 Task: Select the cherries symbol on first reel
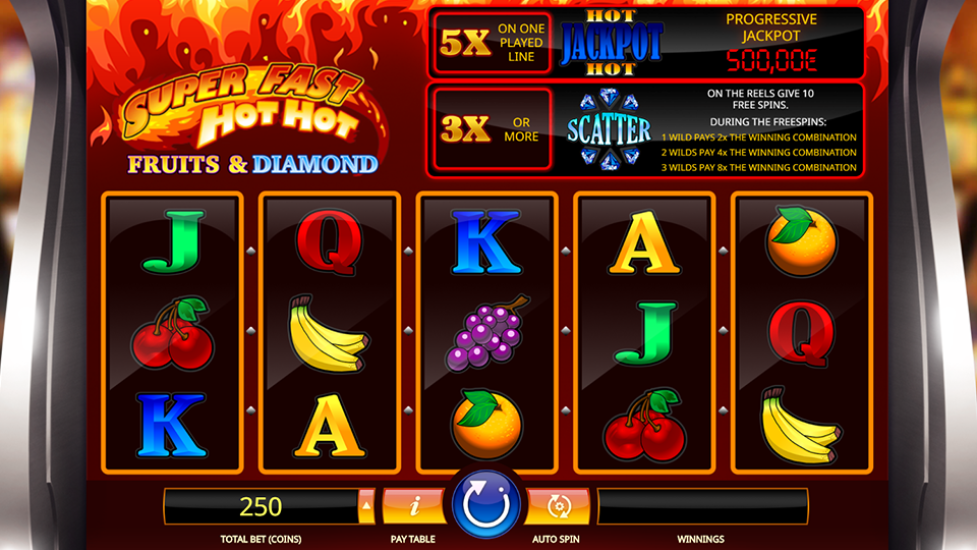click(x=172, y=333)
